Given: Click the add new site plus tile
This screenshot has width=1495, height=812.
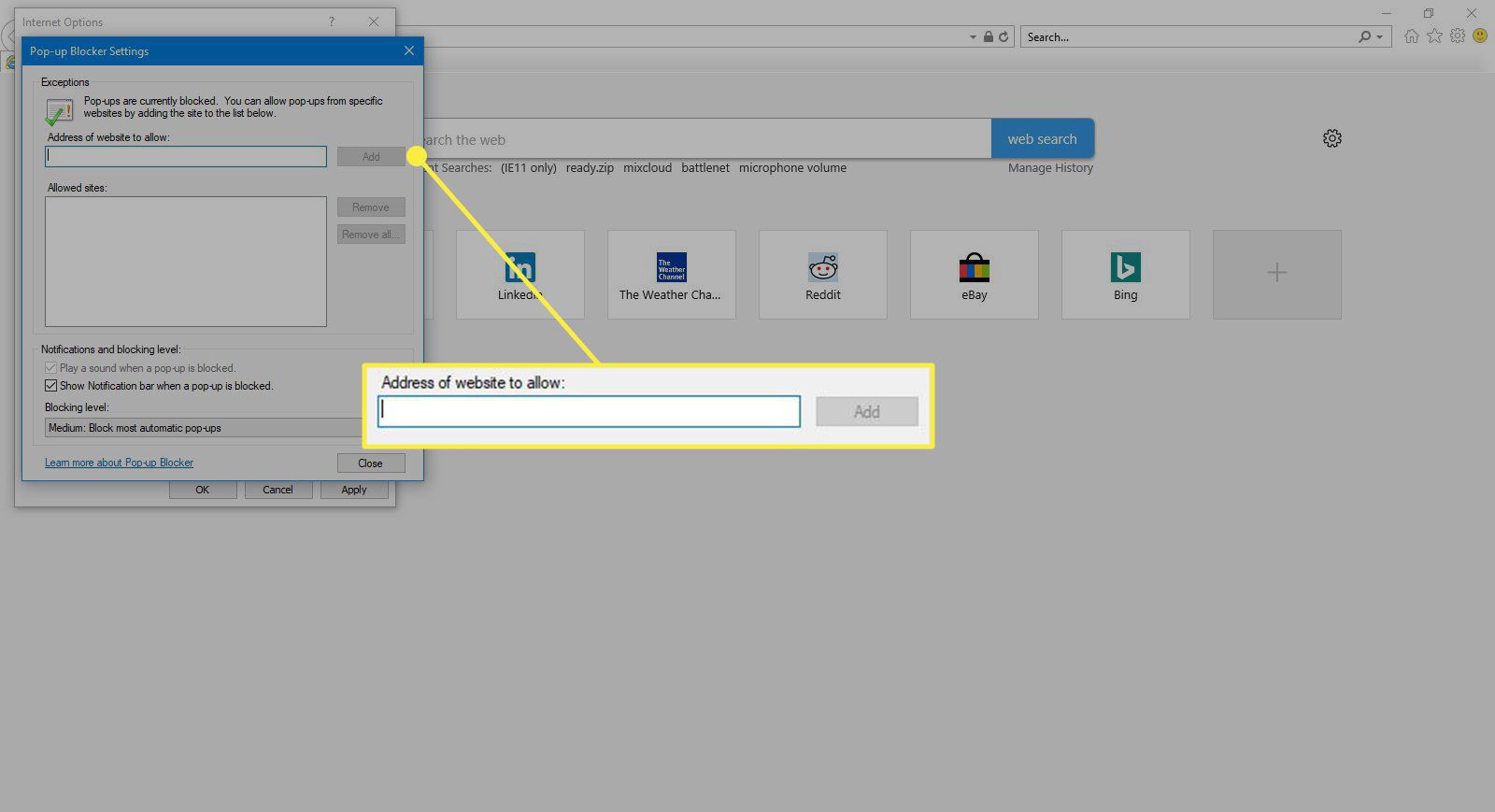Looking at the screenshot, I should pos(1276,275).
